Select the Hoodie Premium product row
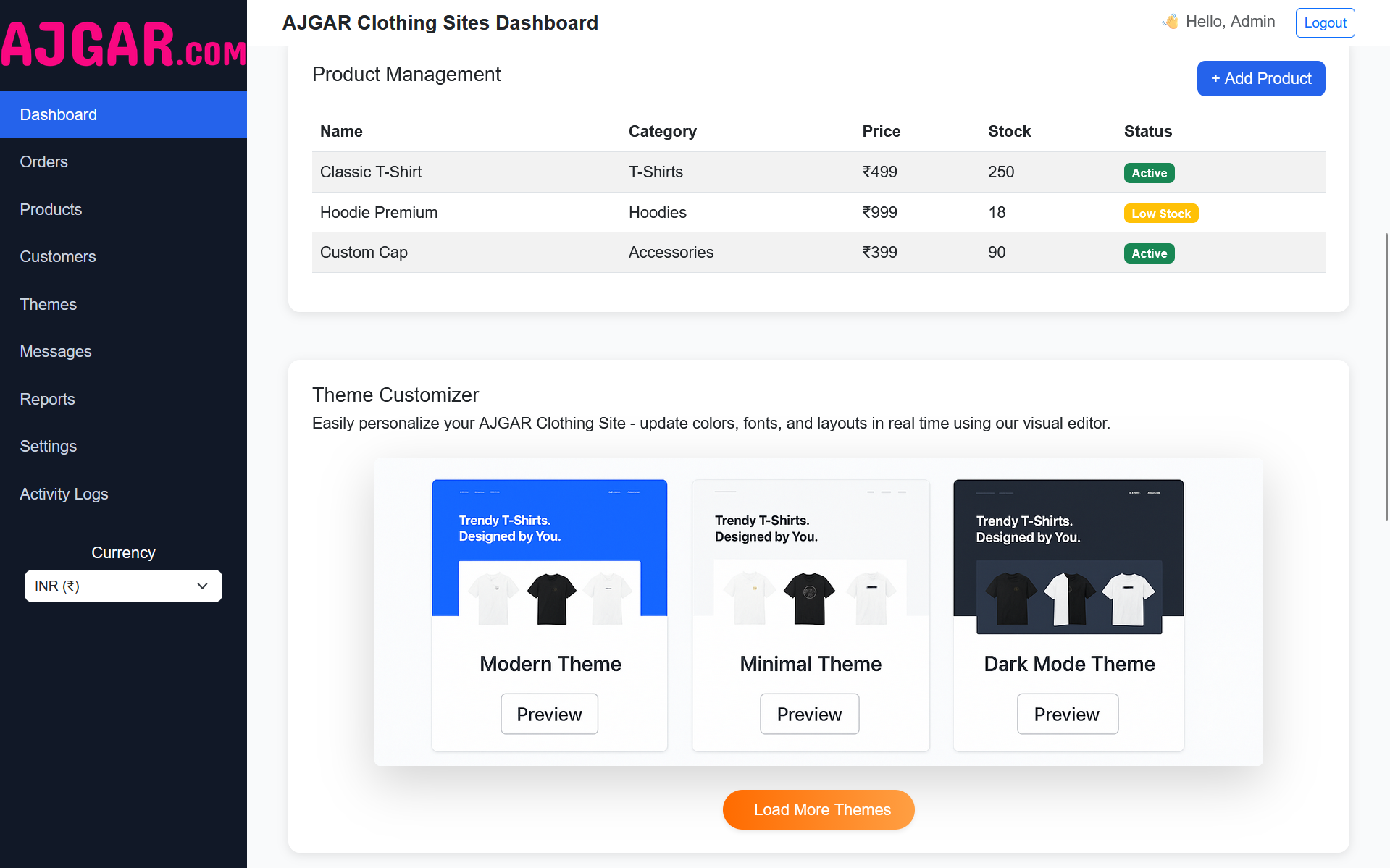 [818, 212]
